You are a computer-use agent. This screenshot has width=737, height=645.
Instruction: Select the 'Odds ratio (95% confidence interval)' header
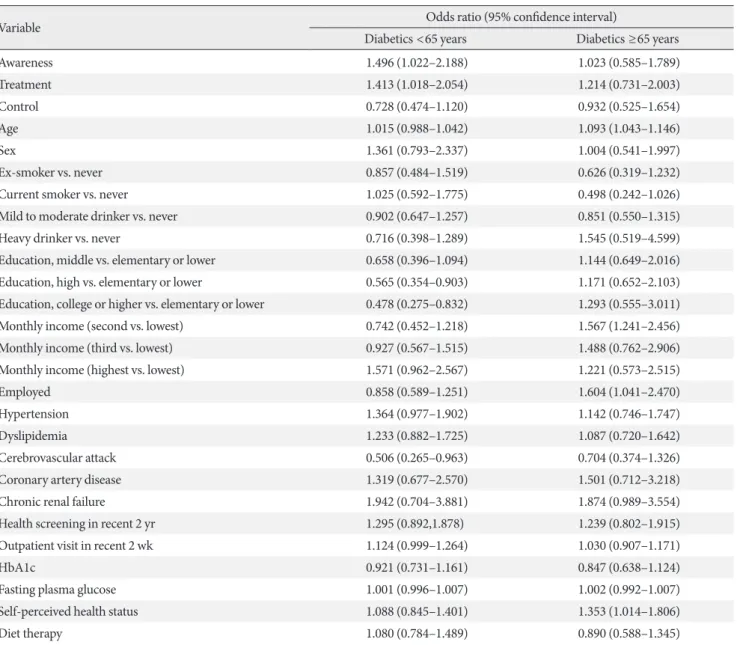521,17
